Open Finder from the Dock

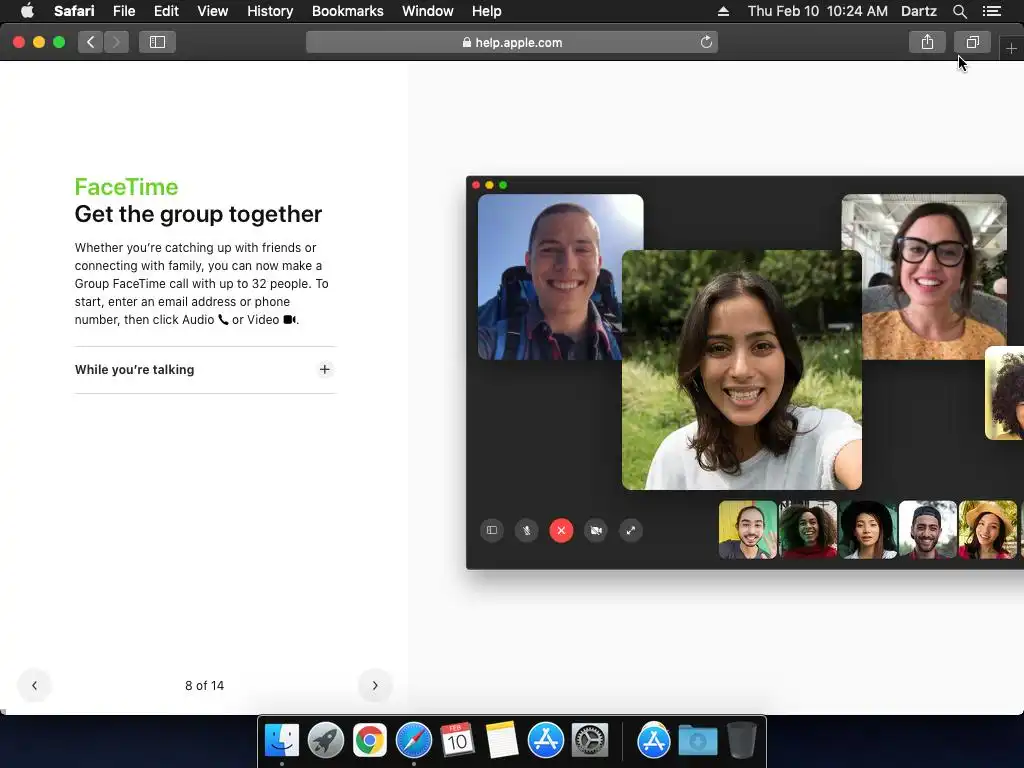[x=281, y=741]
